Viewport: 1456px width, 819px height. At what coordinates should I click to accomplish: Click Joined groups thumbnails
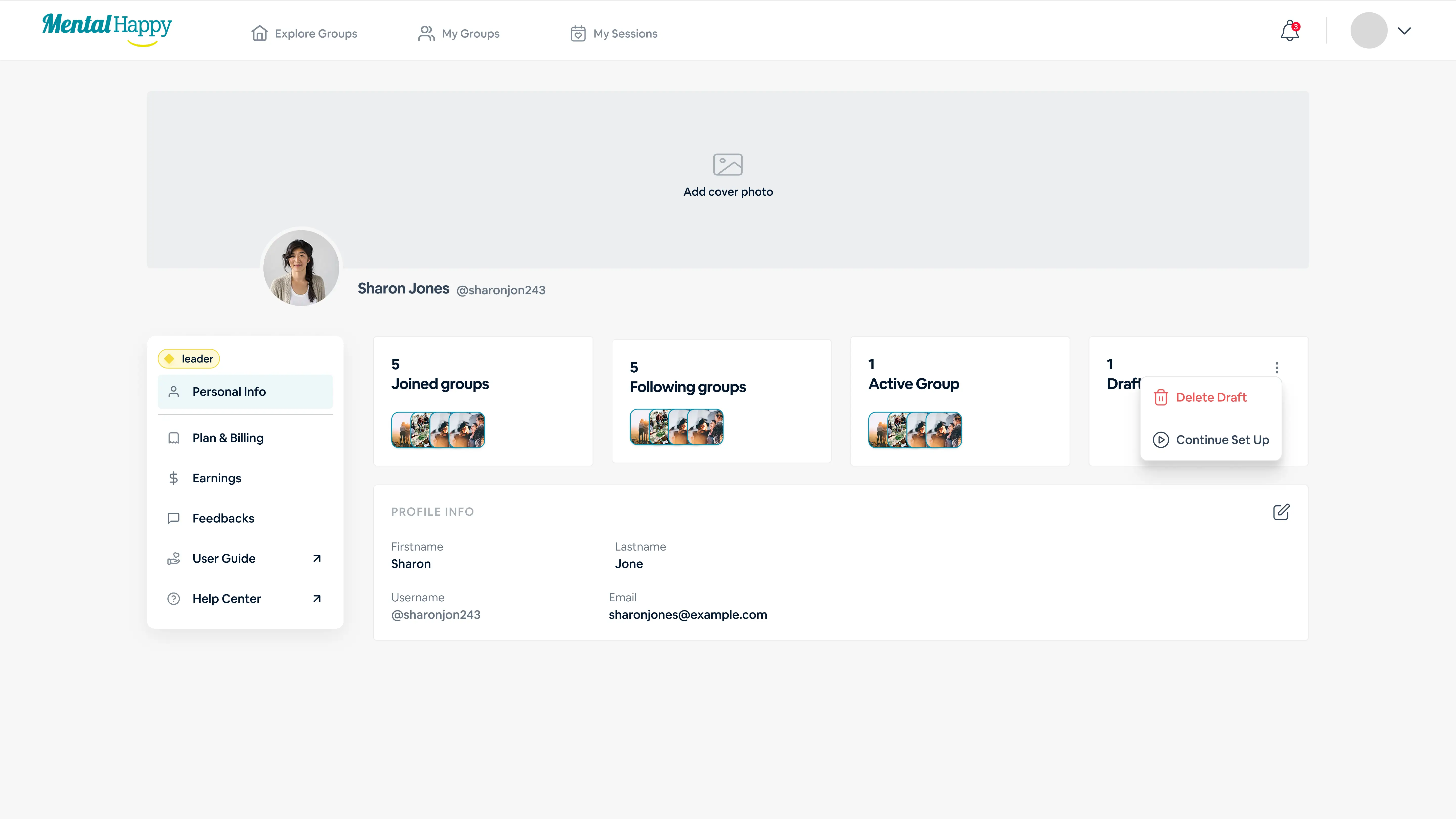click(x=438, y=430)
